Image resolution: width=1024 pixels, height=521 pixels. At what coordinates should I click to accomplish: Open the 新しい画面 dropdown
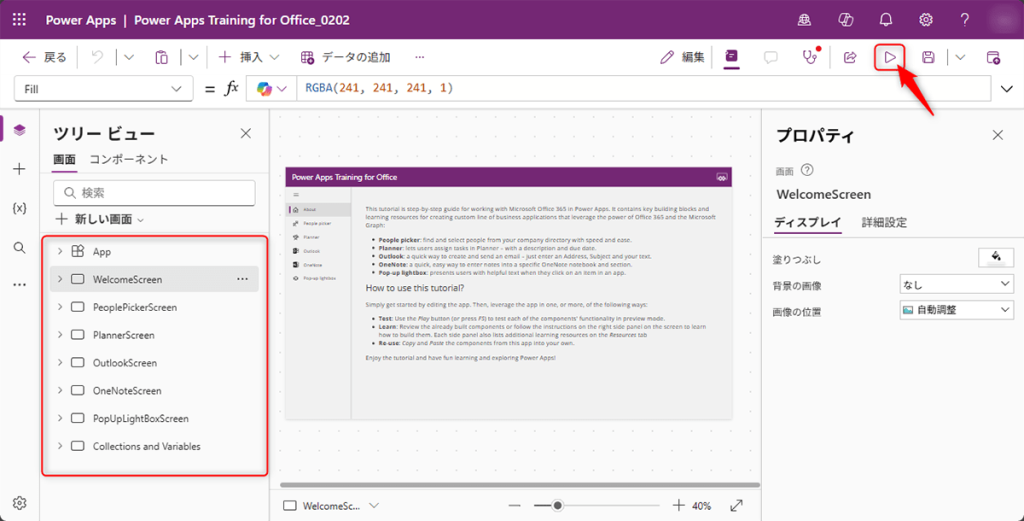tap(100, 219)
